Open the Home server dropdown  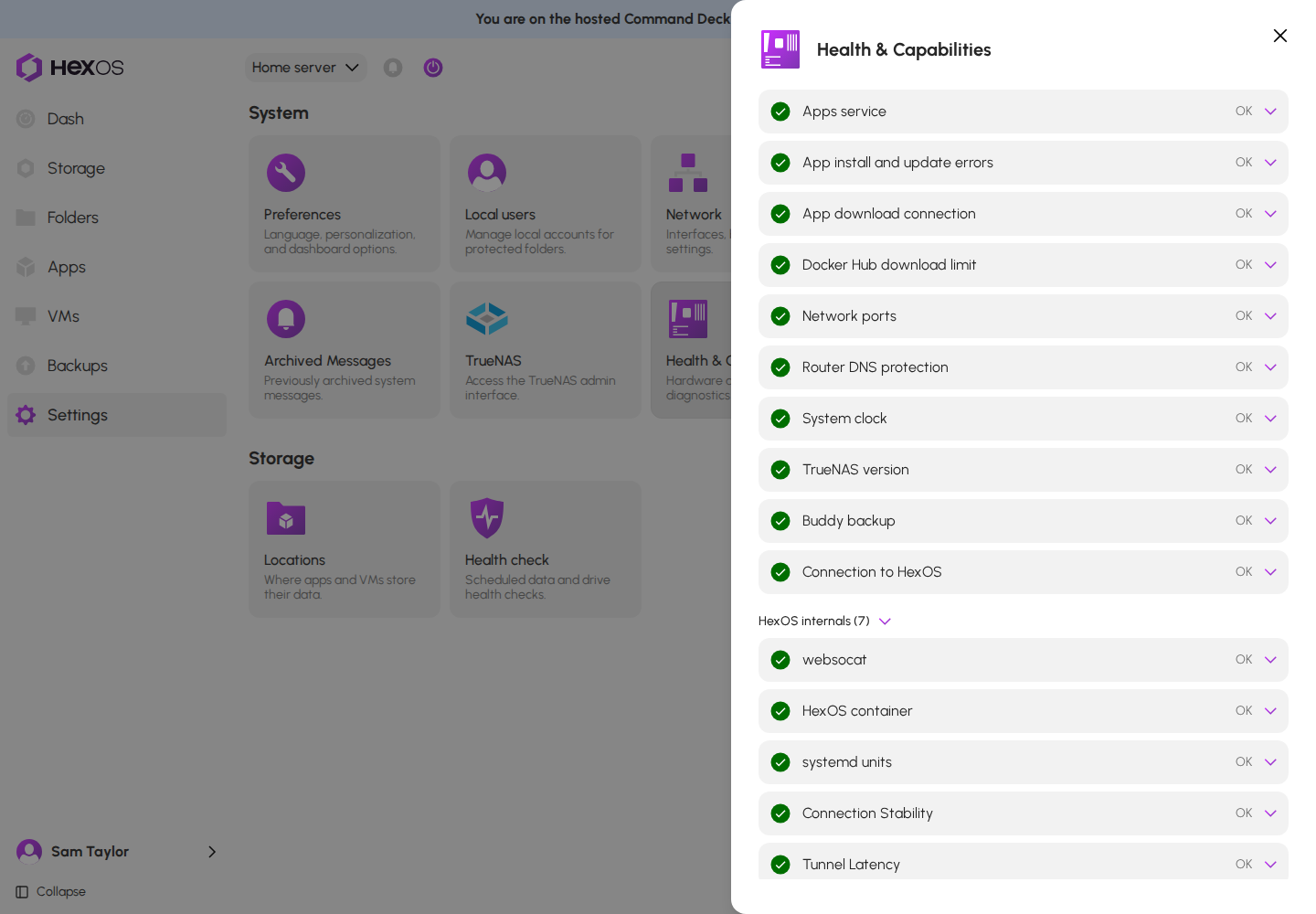coord(305,68)
